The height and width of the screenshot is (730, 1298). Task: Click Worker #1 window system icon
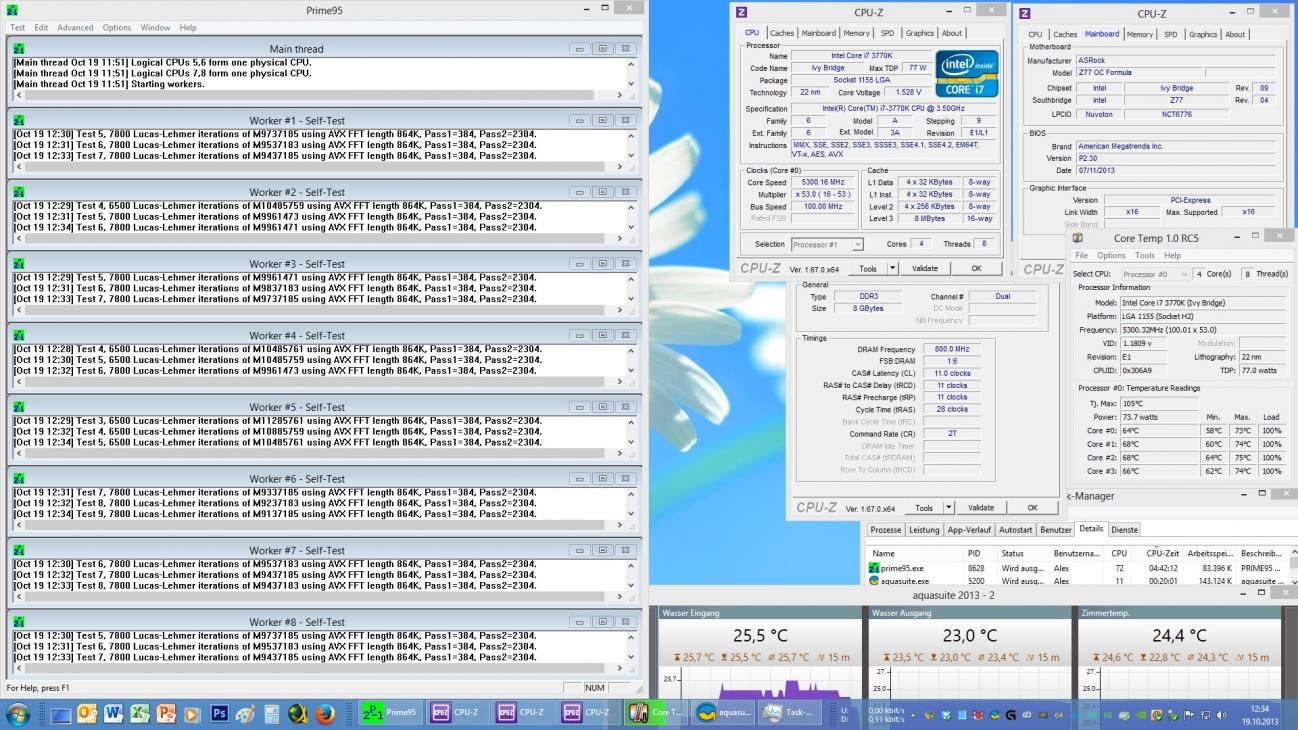click(19, 120)
